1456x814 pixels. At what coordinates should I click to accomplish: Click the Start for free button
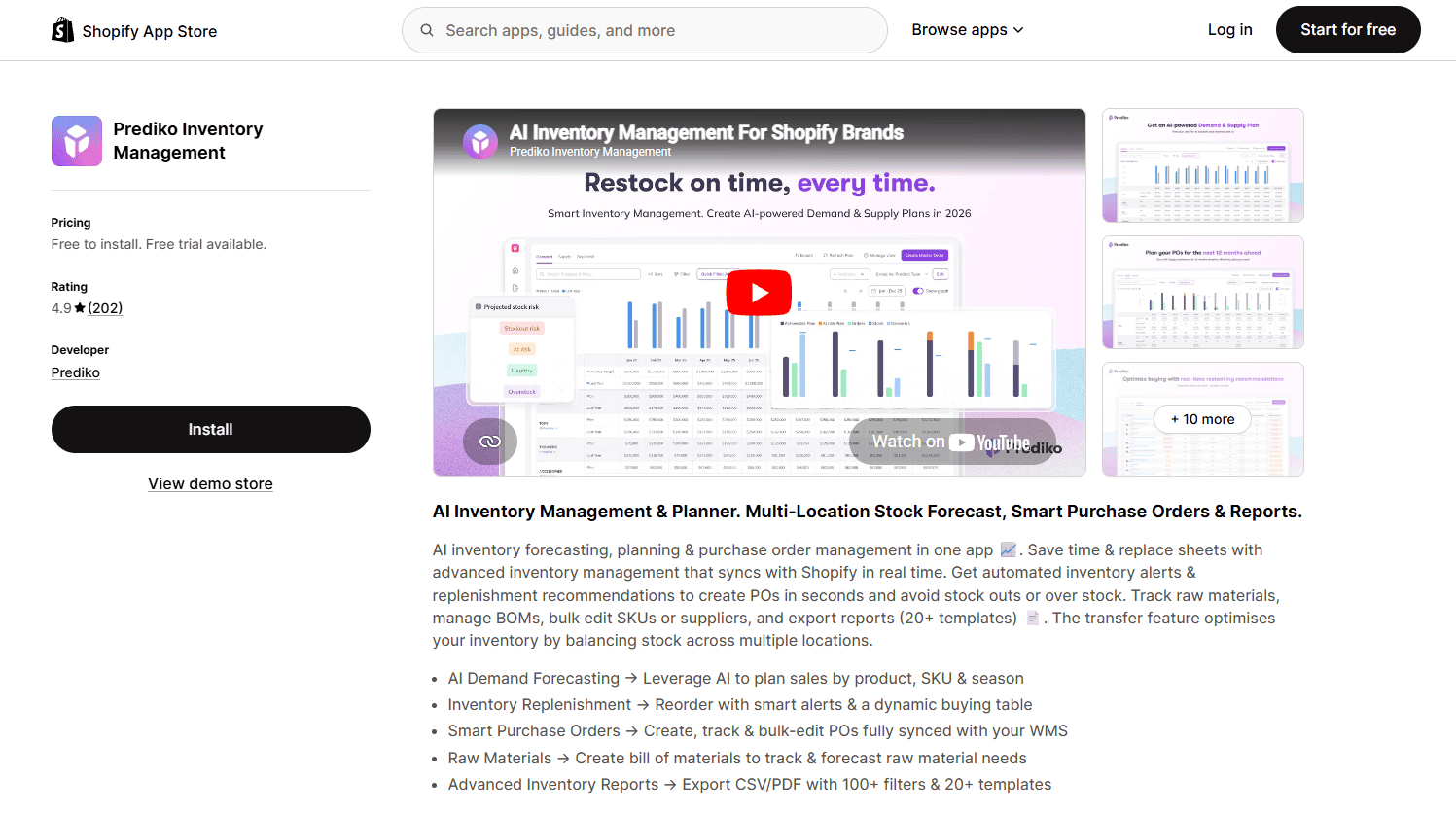point(1348,30)
